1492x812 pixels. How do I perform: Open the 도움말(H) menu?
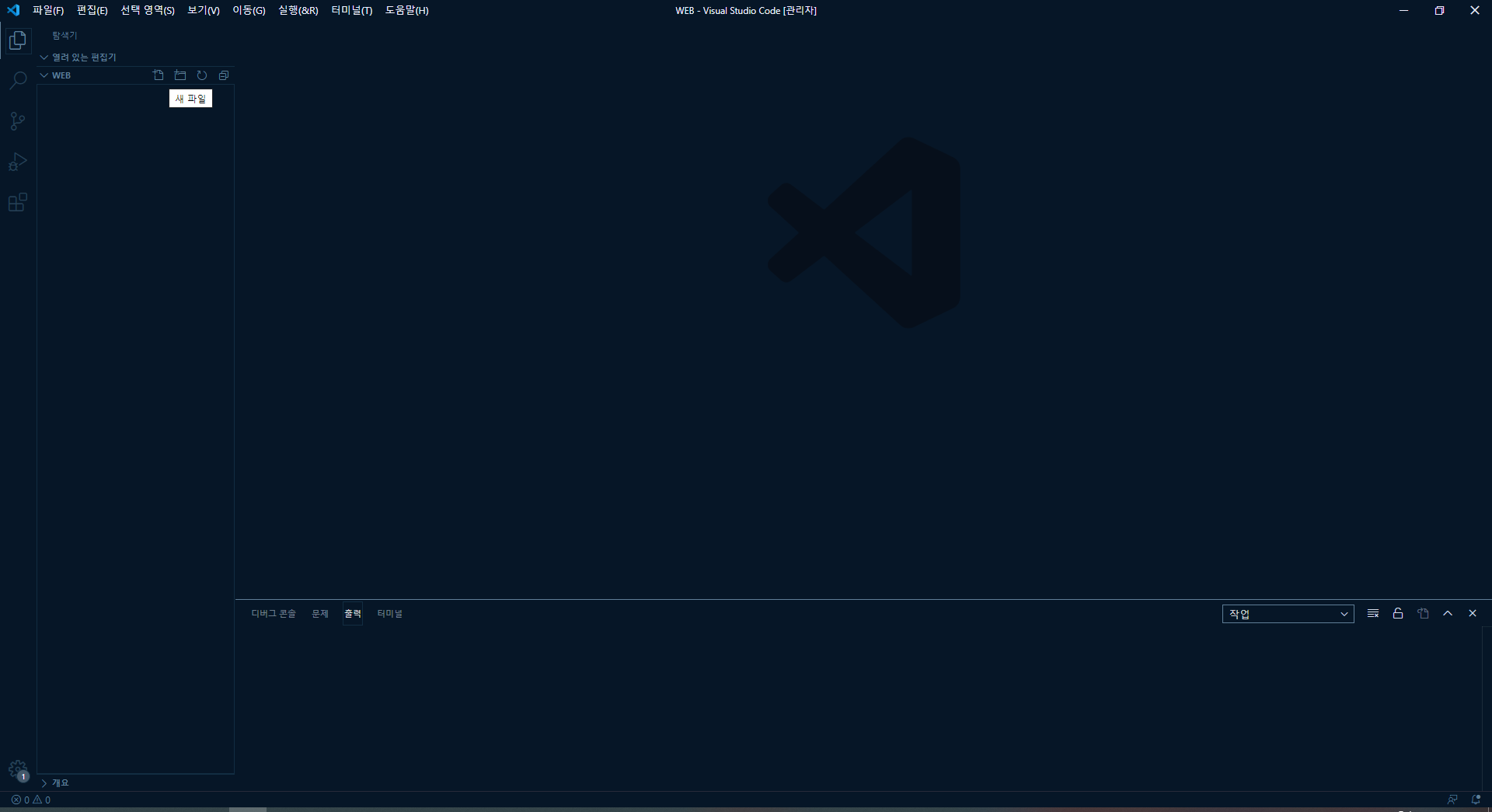[407, 10]
